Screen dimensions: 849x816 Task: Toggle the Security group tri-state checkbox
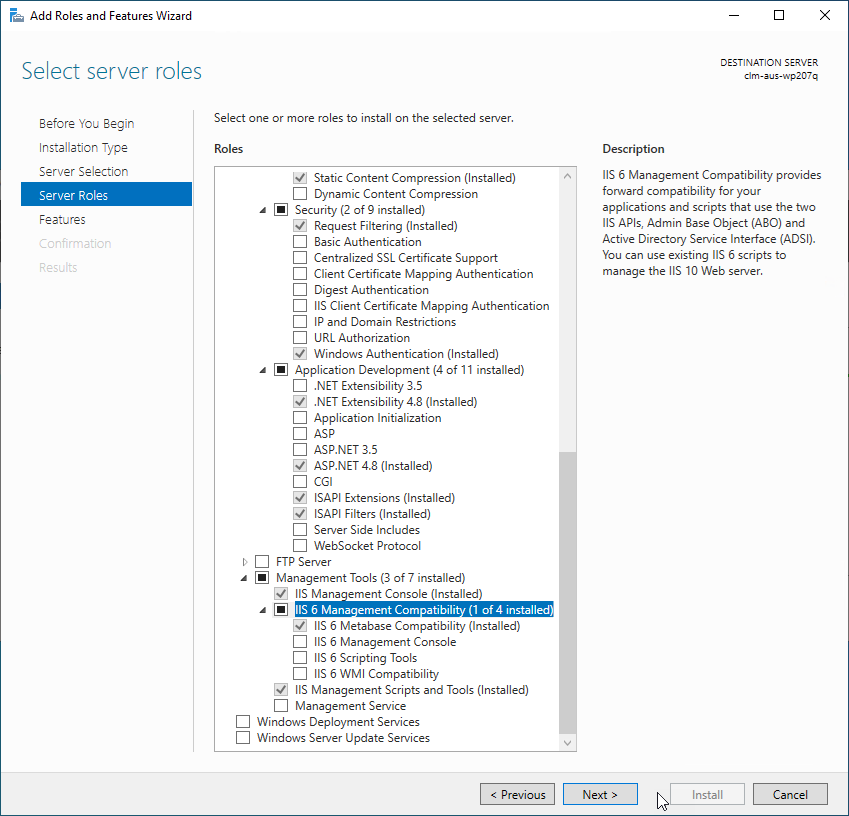click(281, 210)
